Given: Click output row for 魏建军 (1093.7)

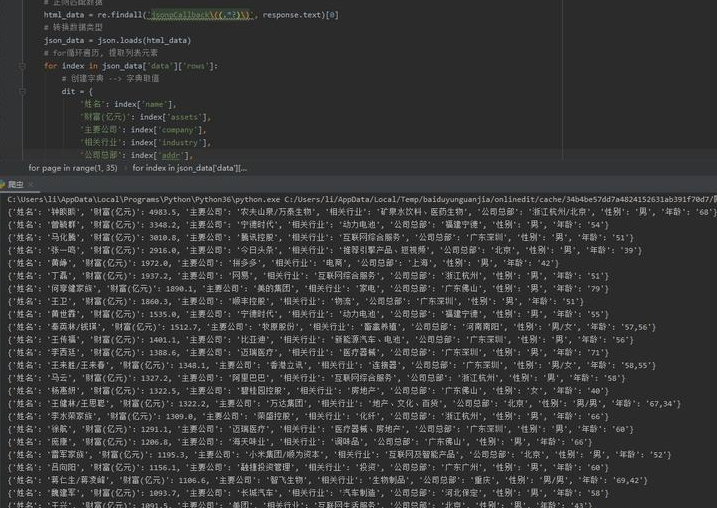Looking at the screenshot, I should coord(308,494).
